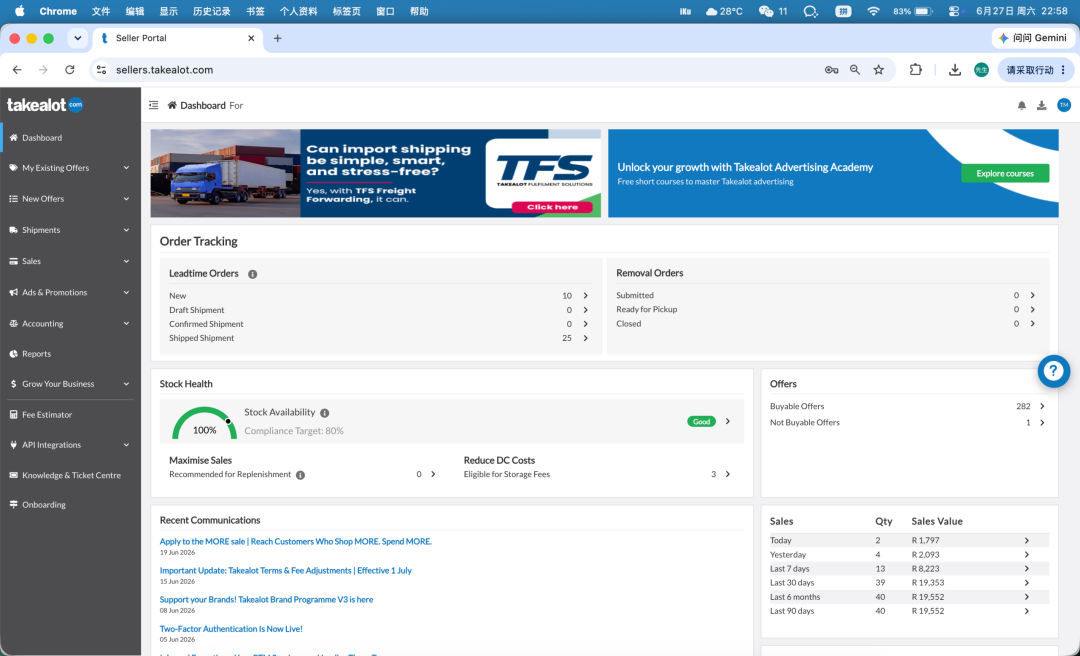Open Reports in the sidebar
1080x656 pixels.
(70, 353)
